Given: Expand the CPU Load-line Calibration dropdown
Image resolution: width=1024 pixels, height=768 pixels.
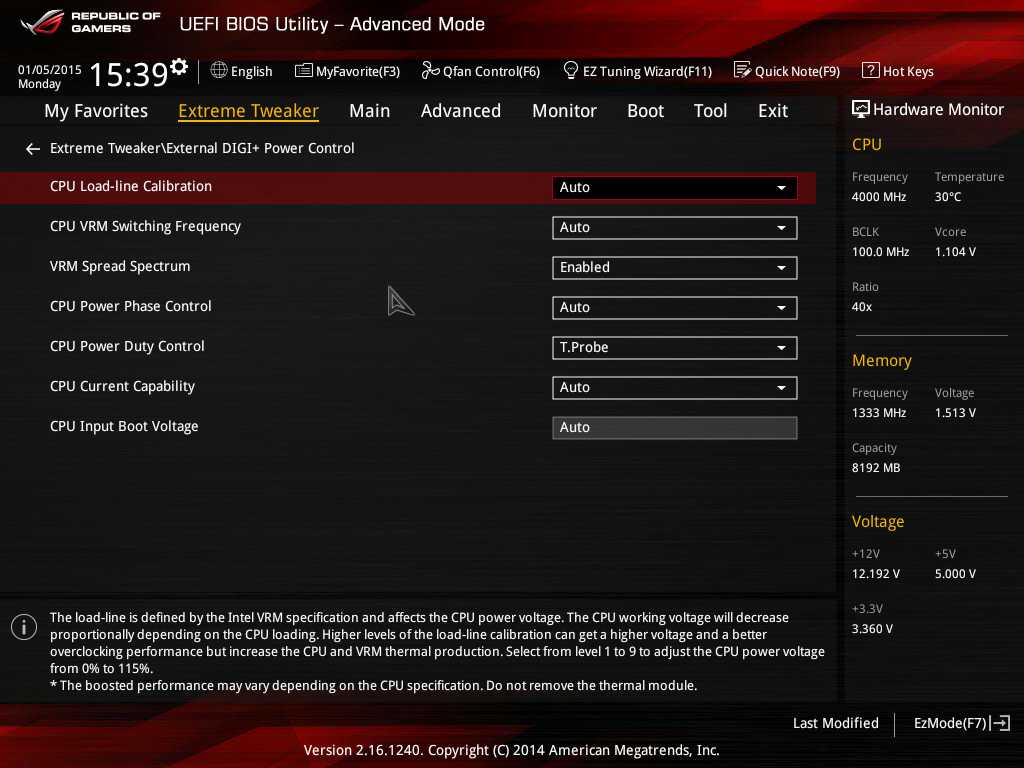Looking at the screenshot, I should [674, 188].
